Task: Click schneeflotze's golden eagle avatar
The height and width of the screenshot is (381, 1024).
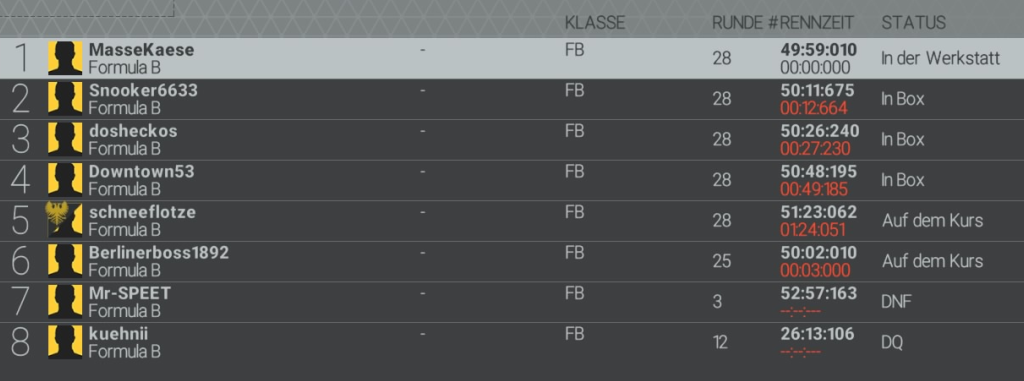Action: pyautogui.click(x=65, y=220)
